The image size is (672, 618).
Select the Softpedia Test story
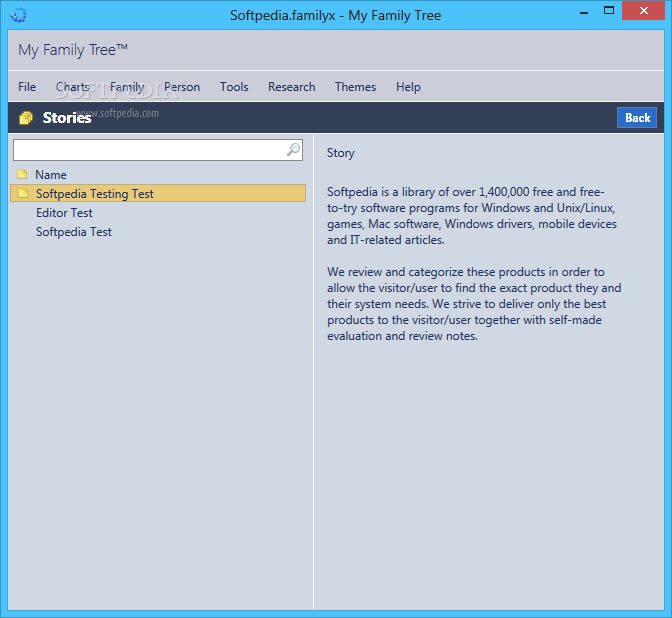pyautogui.click(x=74, y=232)
